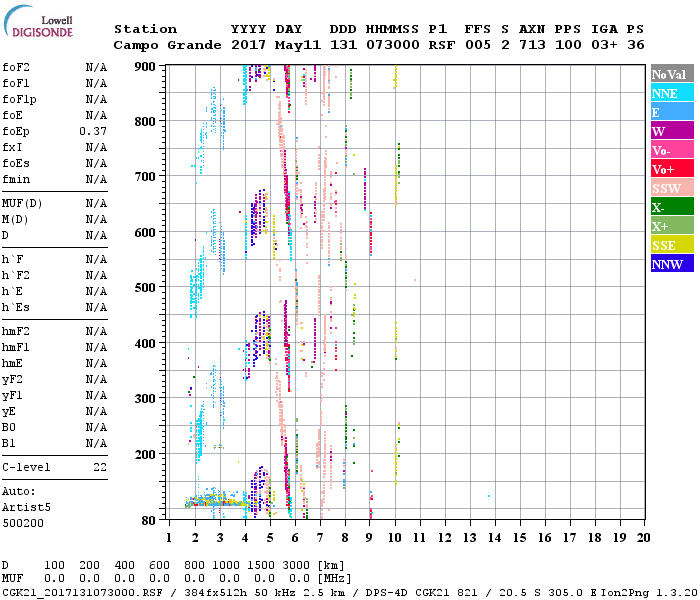Click the CGK21_2017131073000.RSF filename
The width and height of the screenshot is (700, 600).
point(83,592)
